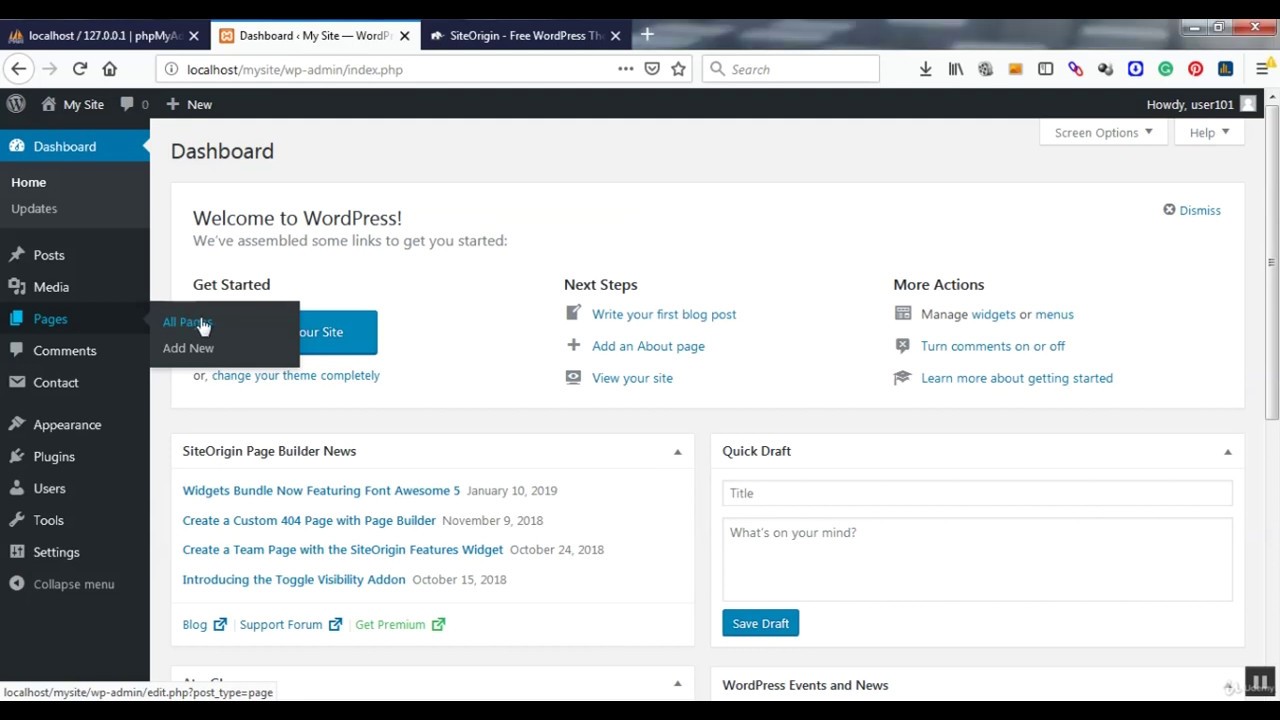This screenshot has width=1280, height=720.
Task: Click Turn comments on or off
Action: click(x=993, y=346)
